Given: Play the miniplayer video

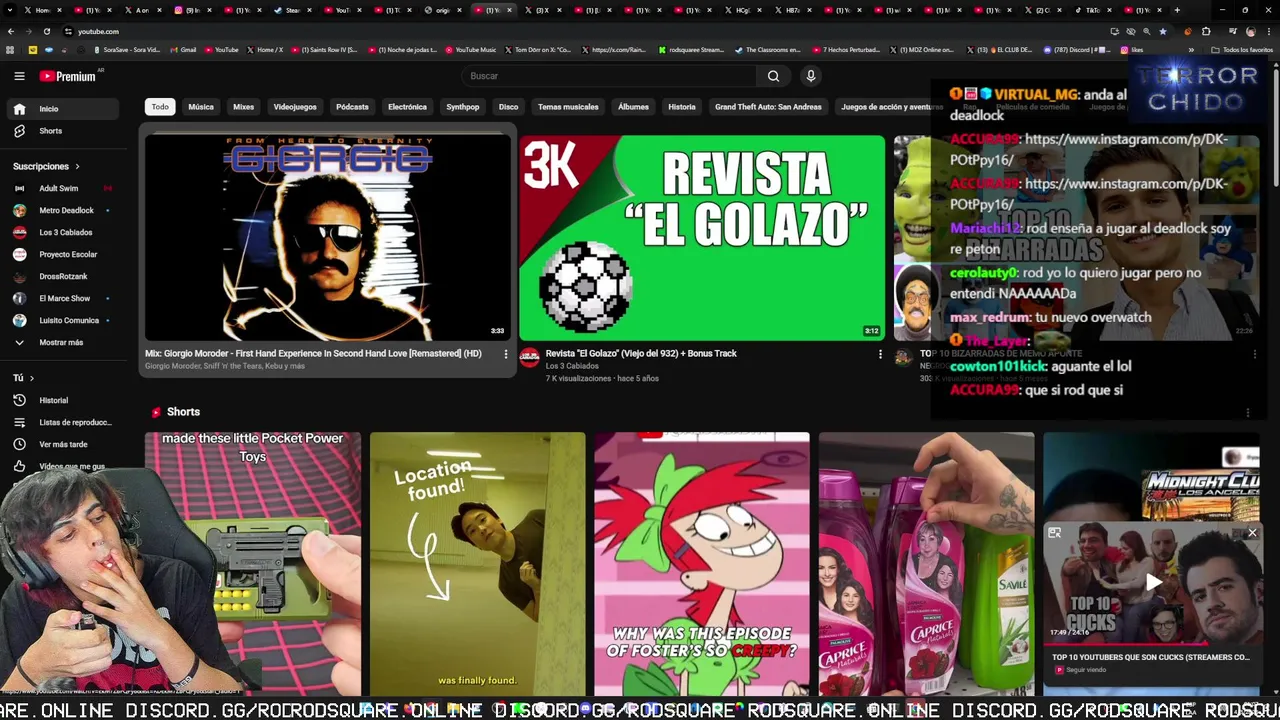Looking at the screenshot, I should 1153,582.
